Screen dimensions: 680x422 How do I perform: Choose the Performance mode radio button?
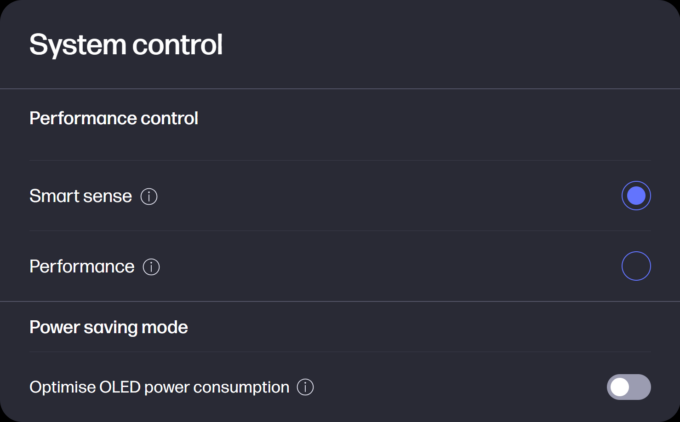(636, 266)
